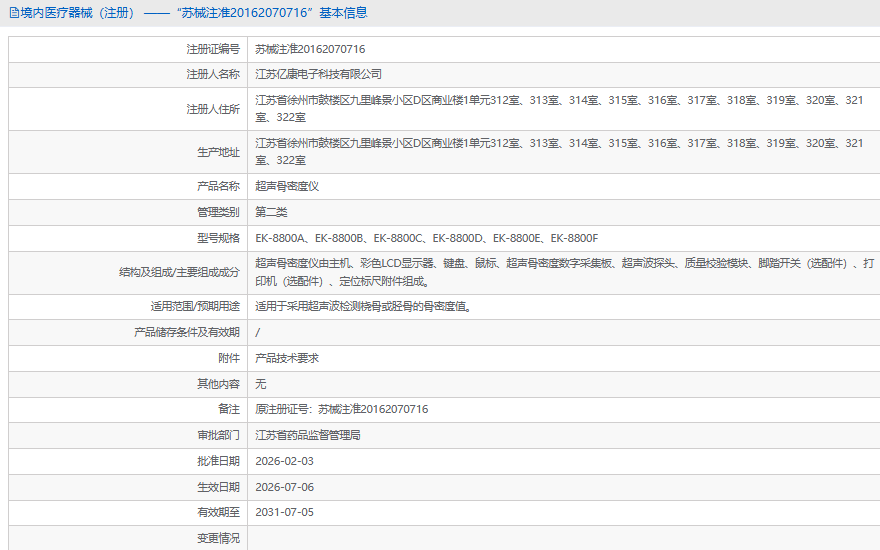Select effective date 2026-07-06
880x550 pixels.
[x=285, y=487]
